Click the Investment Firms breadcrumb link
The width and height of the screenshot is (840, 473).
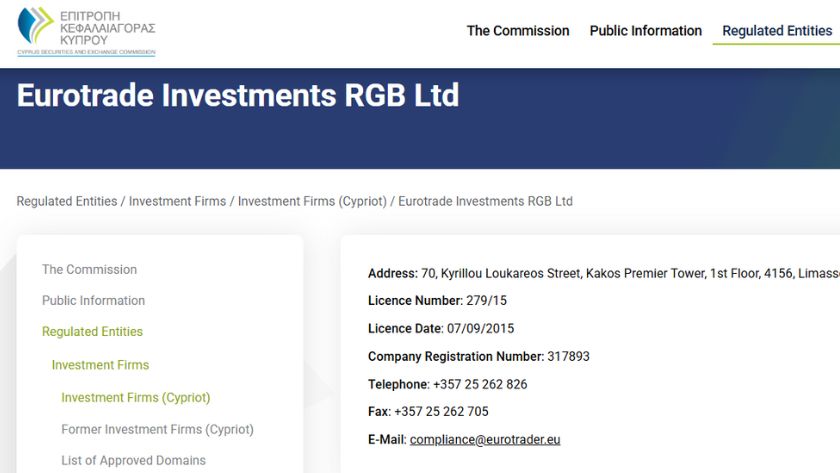(x=177, y=201)
